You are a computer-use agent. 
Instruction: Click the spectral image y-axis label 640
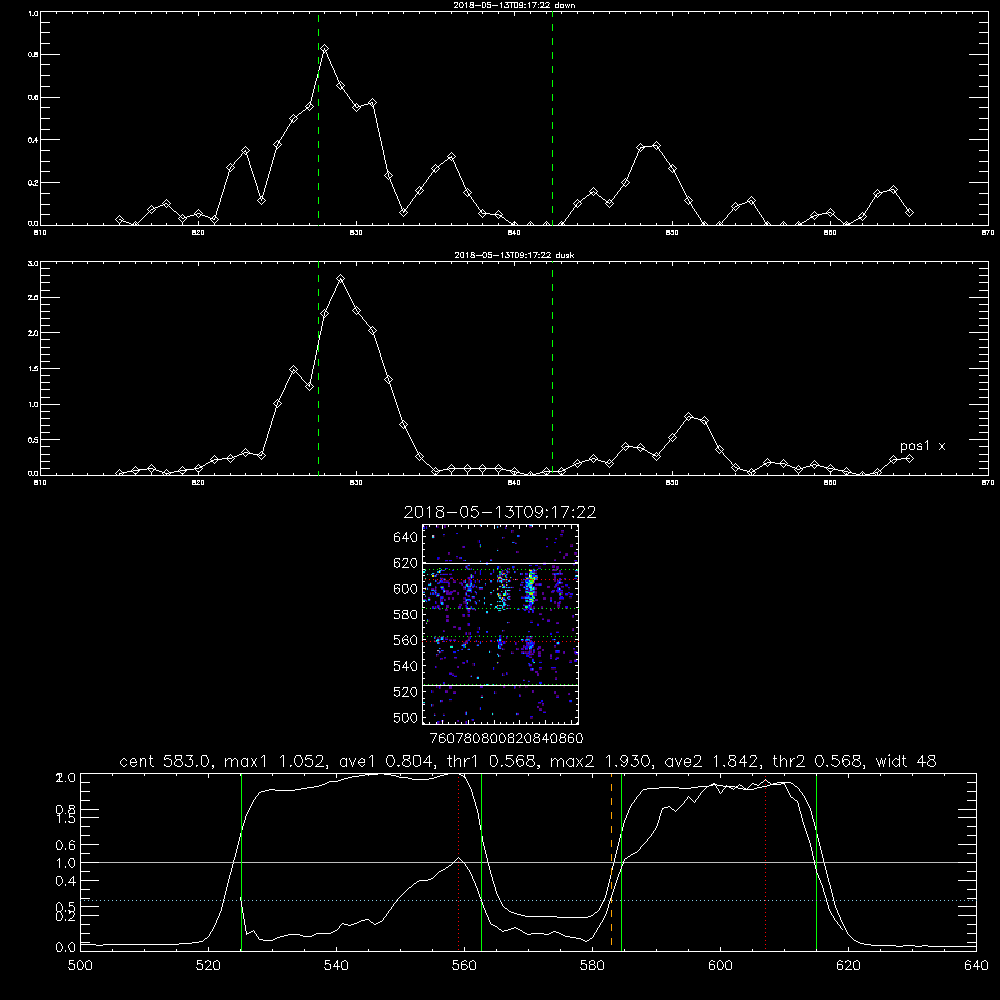click(406, 538)
